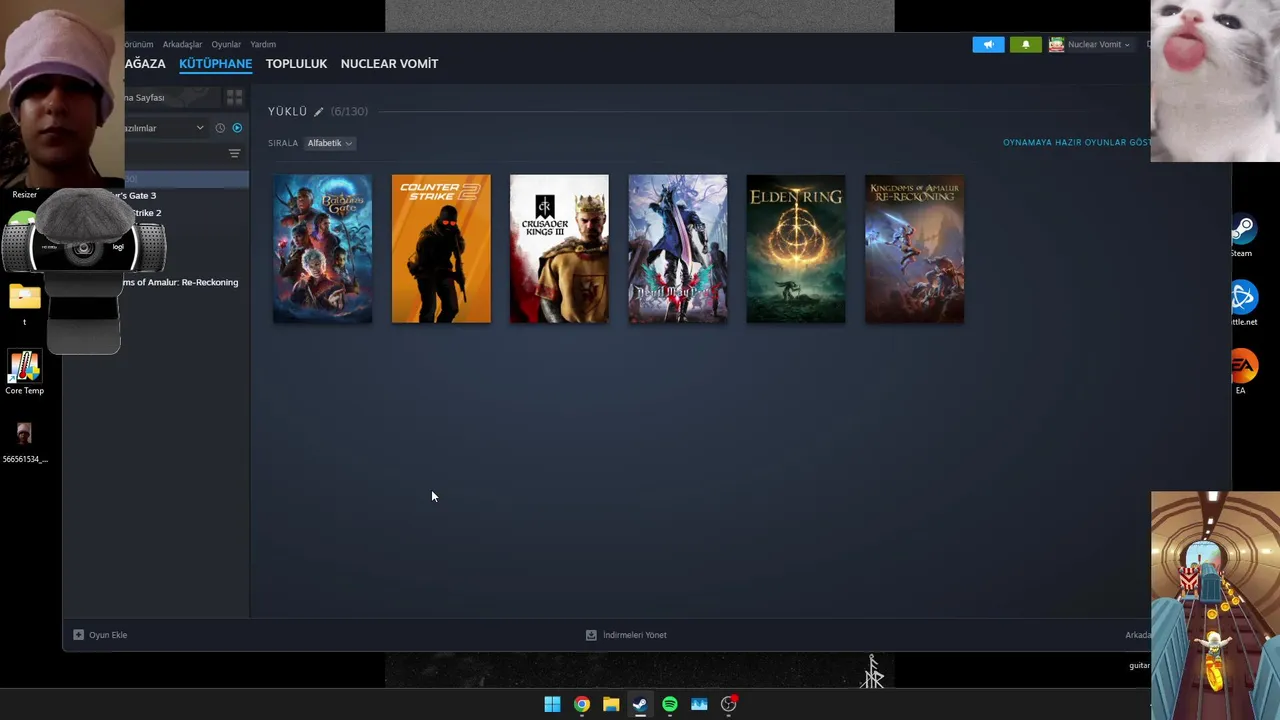Open the Arkadaşlar menu
1280x720 pixels.
pyautogui.click(x=182, y=44)
